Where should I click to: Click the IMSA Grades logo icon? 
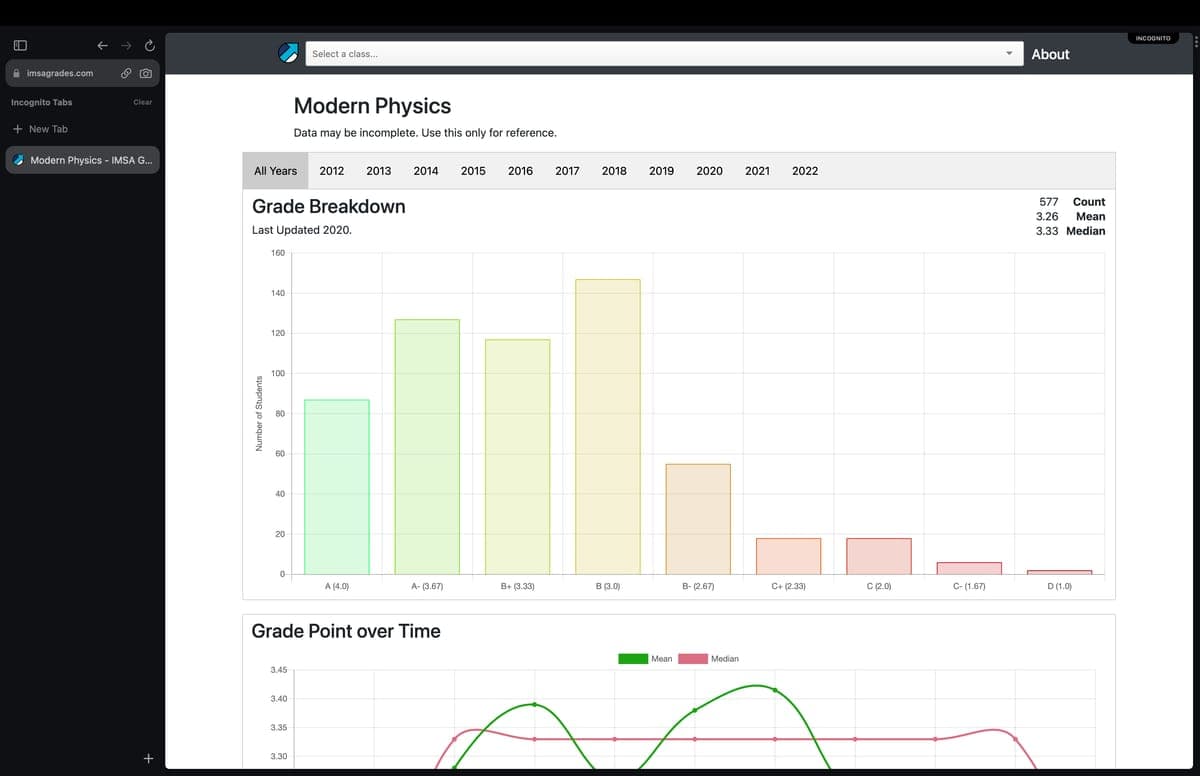(288, 54)
